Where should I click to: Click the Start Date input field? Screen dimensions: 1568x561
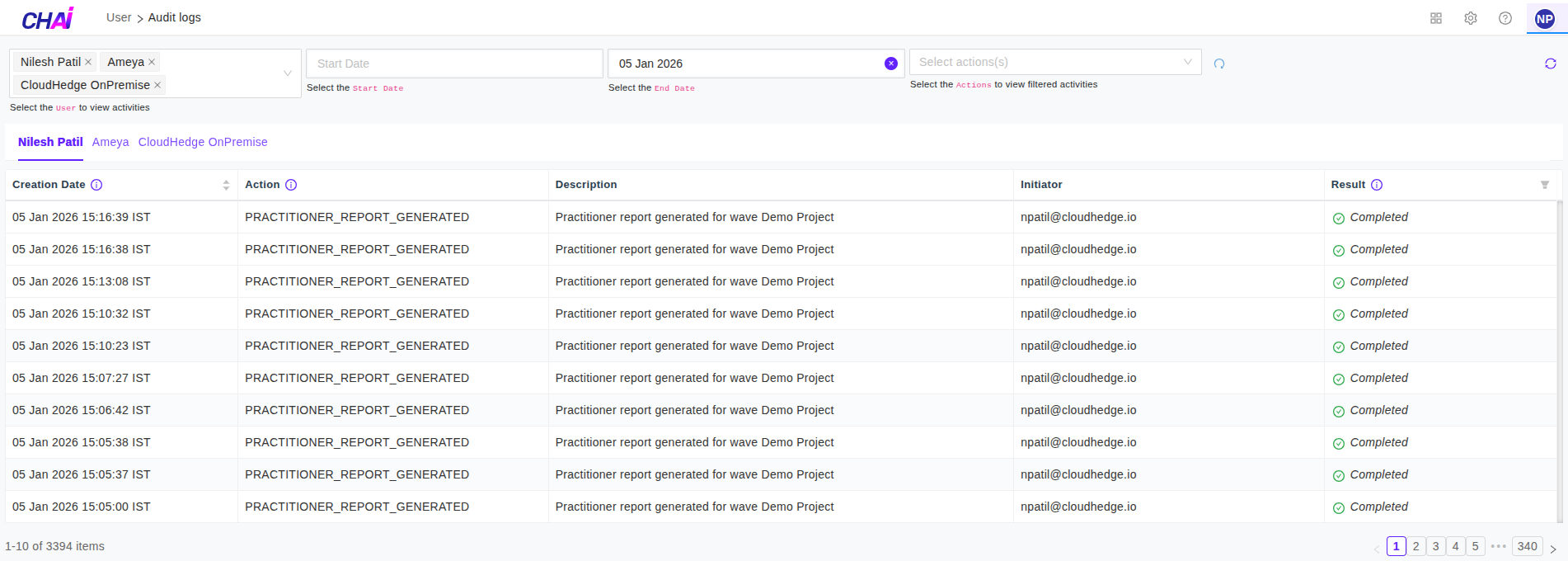click(453, 64)
